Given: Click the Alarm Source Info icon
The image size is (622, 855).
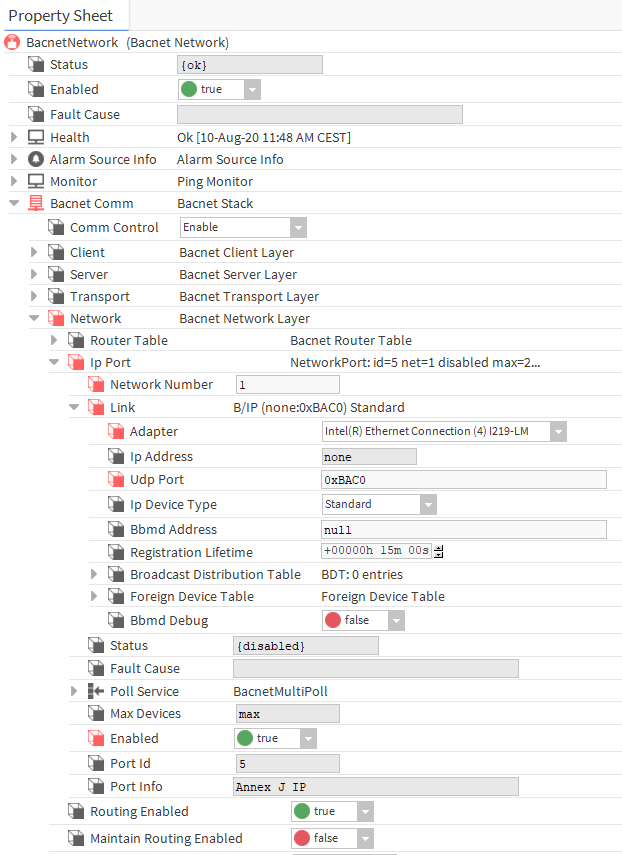Looking at the screenshot, I should coord(35,158).
